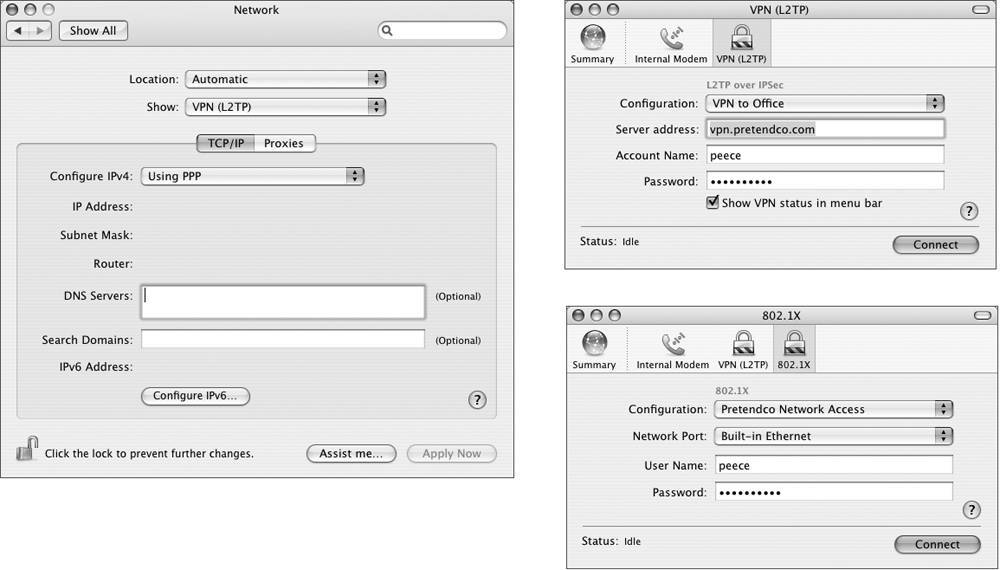Click the back arrow in Network window

click(18, 31)
